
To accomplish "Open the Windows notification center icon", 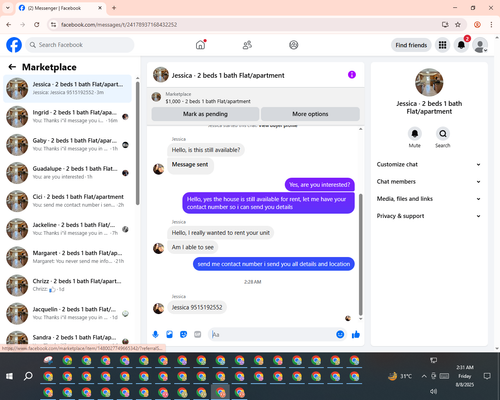I will tap(487, 376).
